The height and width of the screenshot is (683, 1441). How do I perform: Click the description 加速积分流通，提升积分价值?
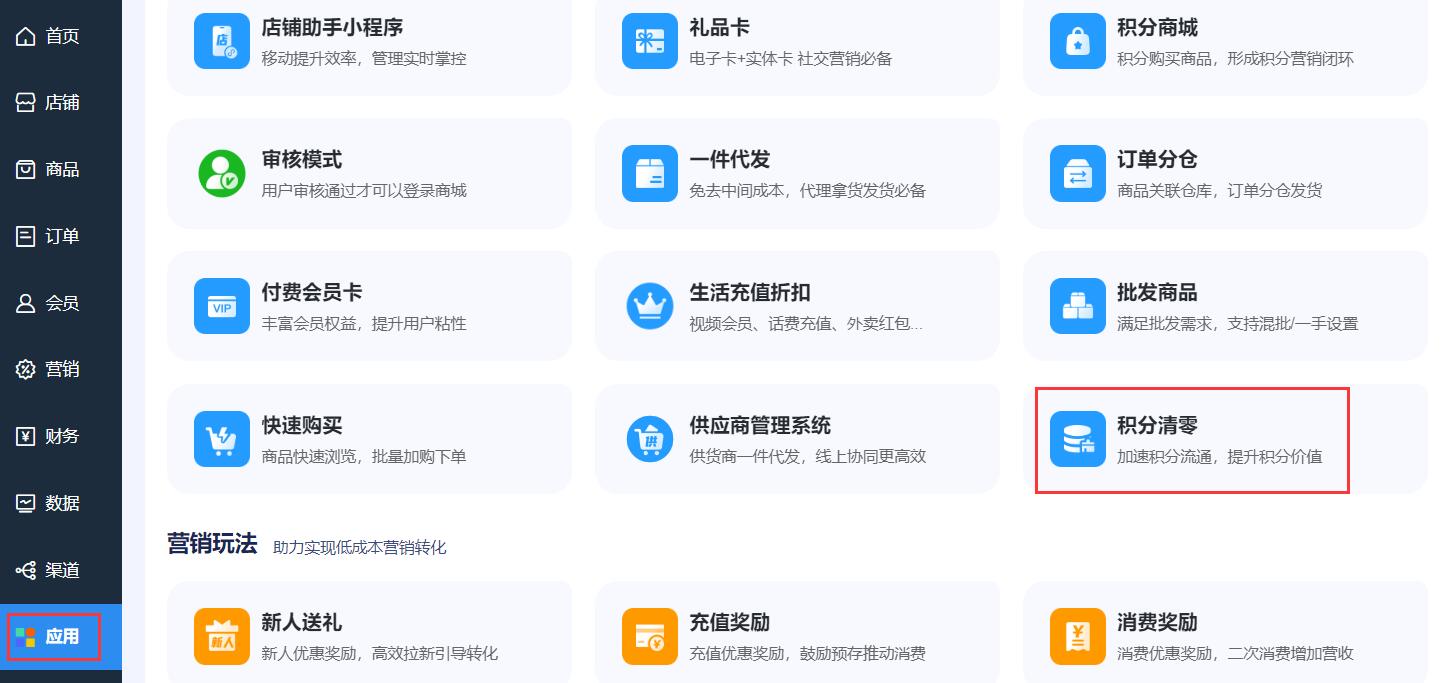click(1220, 456)
